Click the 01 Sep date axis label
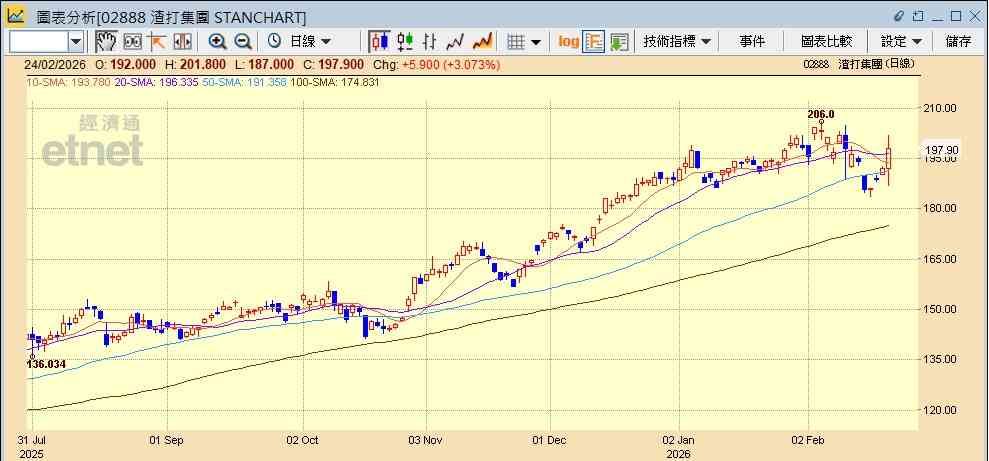Screen dimensions: 989x461 [x=165, y=440]
